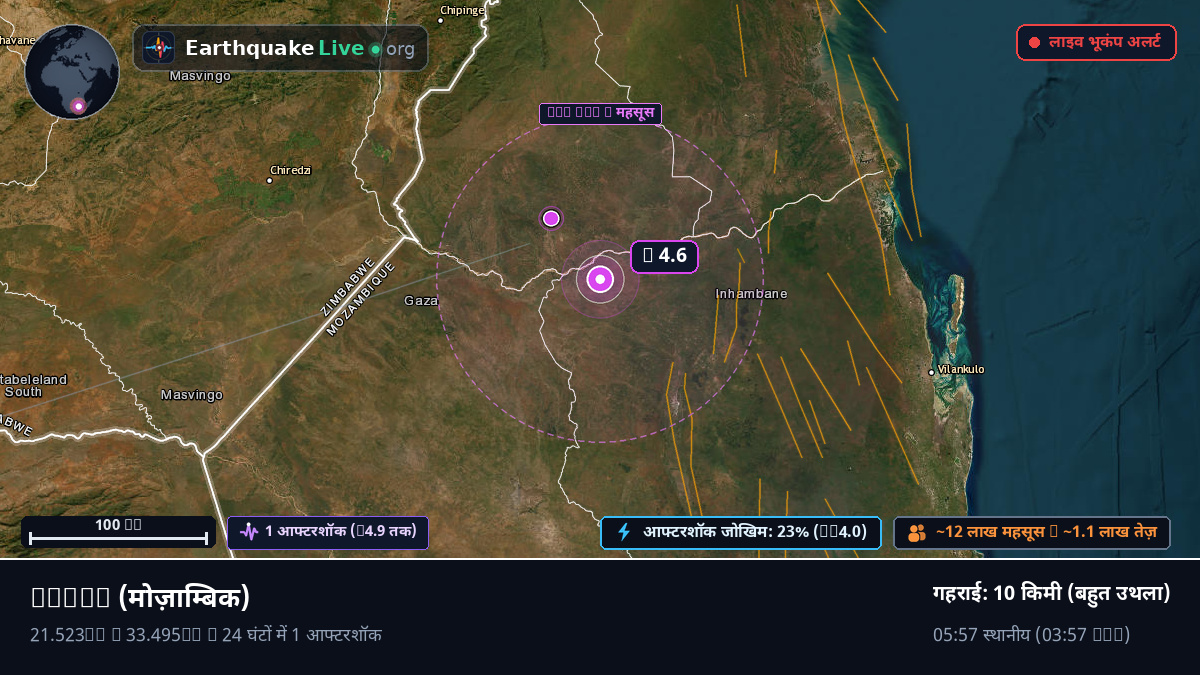This screenshot has width=1200, height=675.
Task: Click the गहराई: 10 किमी depth text
Action: (1051, 593)
